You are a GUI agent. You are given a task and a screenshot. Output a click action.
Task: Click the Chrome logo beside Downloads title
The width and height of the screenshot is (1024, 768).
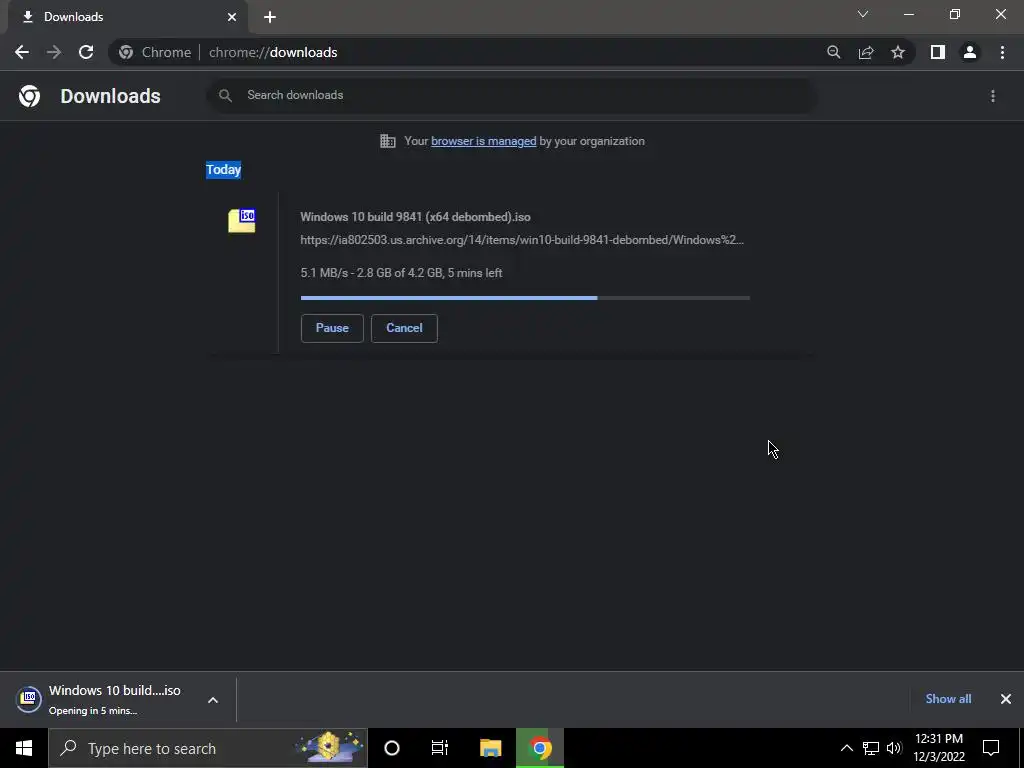[x=29, y=96]
